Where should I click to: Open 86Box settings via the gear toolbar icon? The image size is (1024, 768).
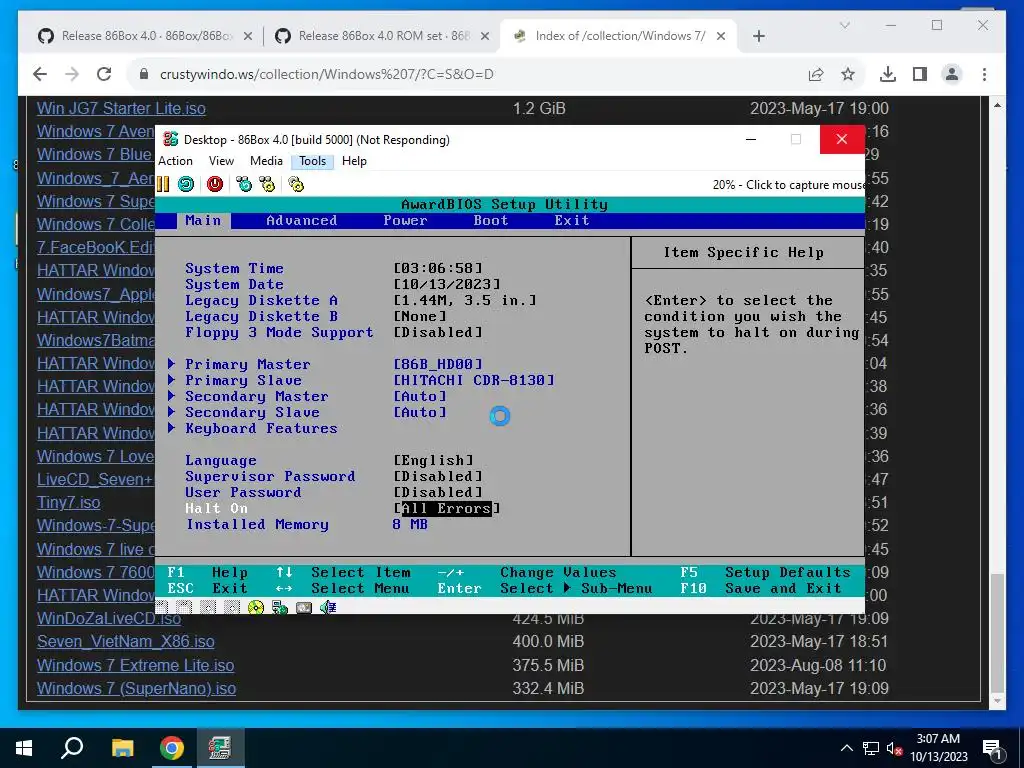pos(296,184)
